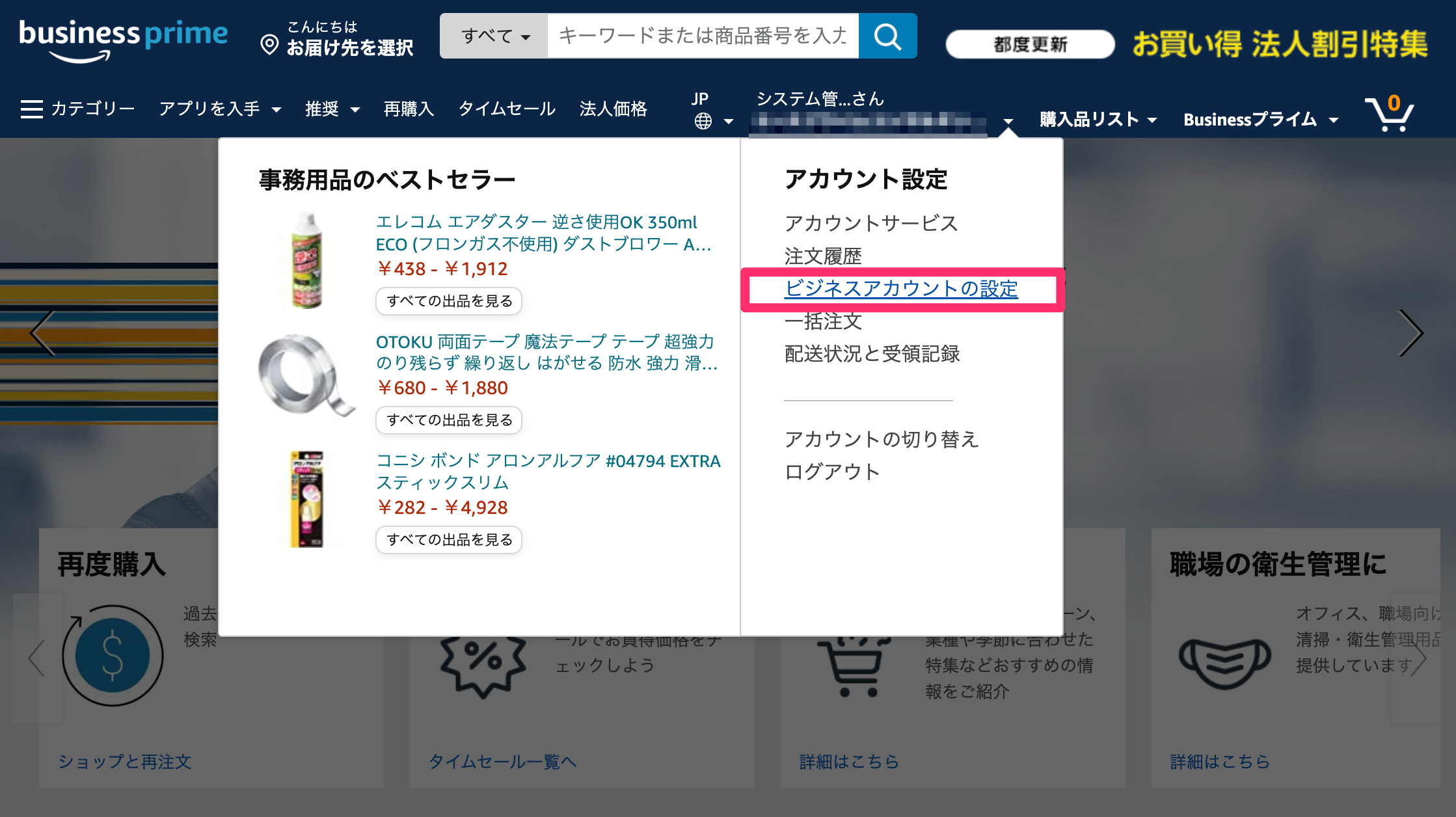The width and height of the screenshot is (1456, 817).
Task: Select 一括注文 in account menu
Action: 823,321
